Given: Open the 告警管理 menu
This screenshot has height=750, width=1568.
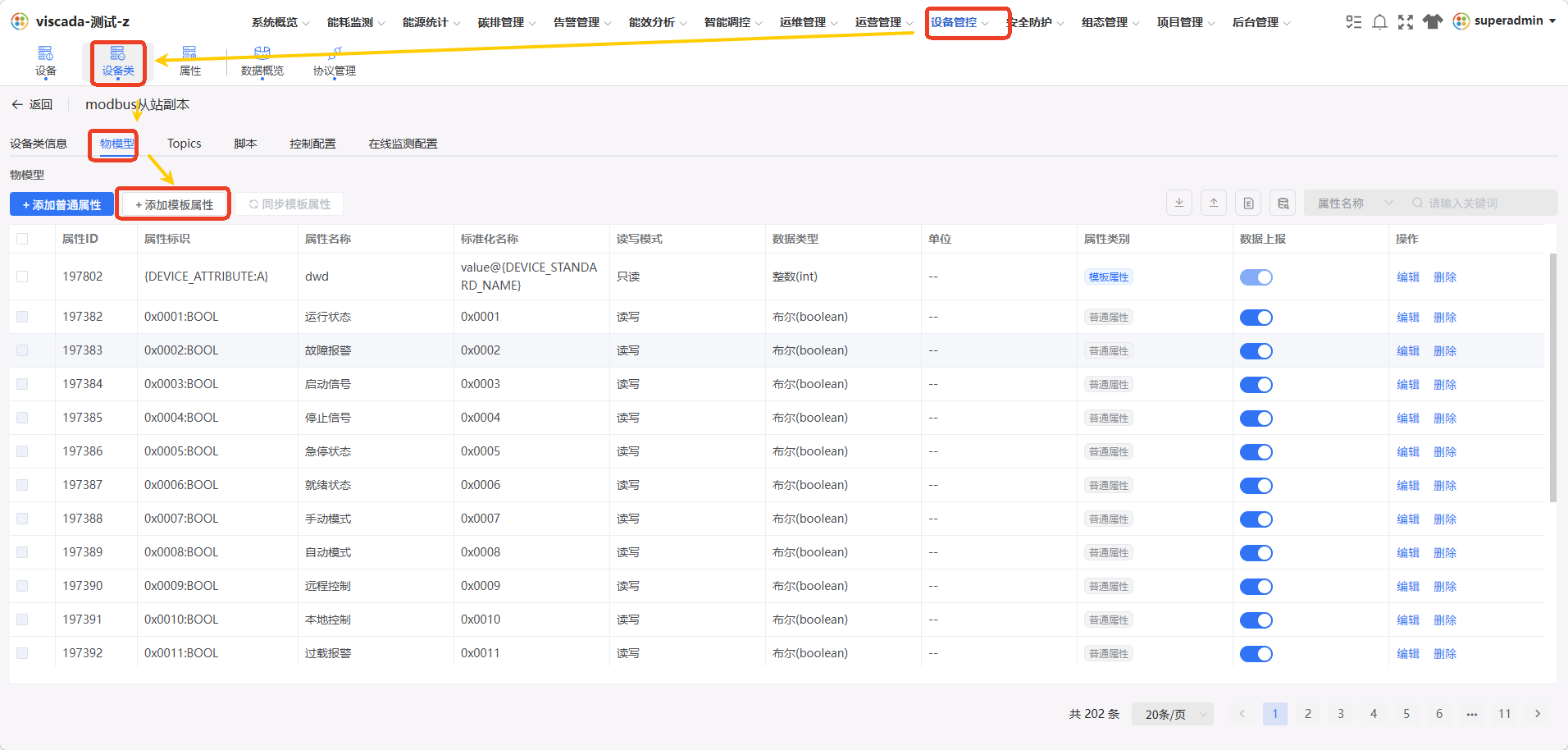Looking at the screenshot, I should tap(582, 22).
